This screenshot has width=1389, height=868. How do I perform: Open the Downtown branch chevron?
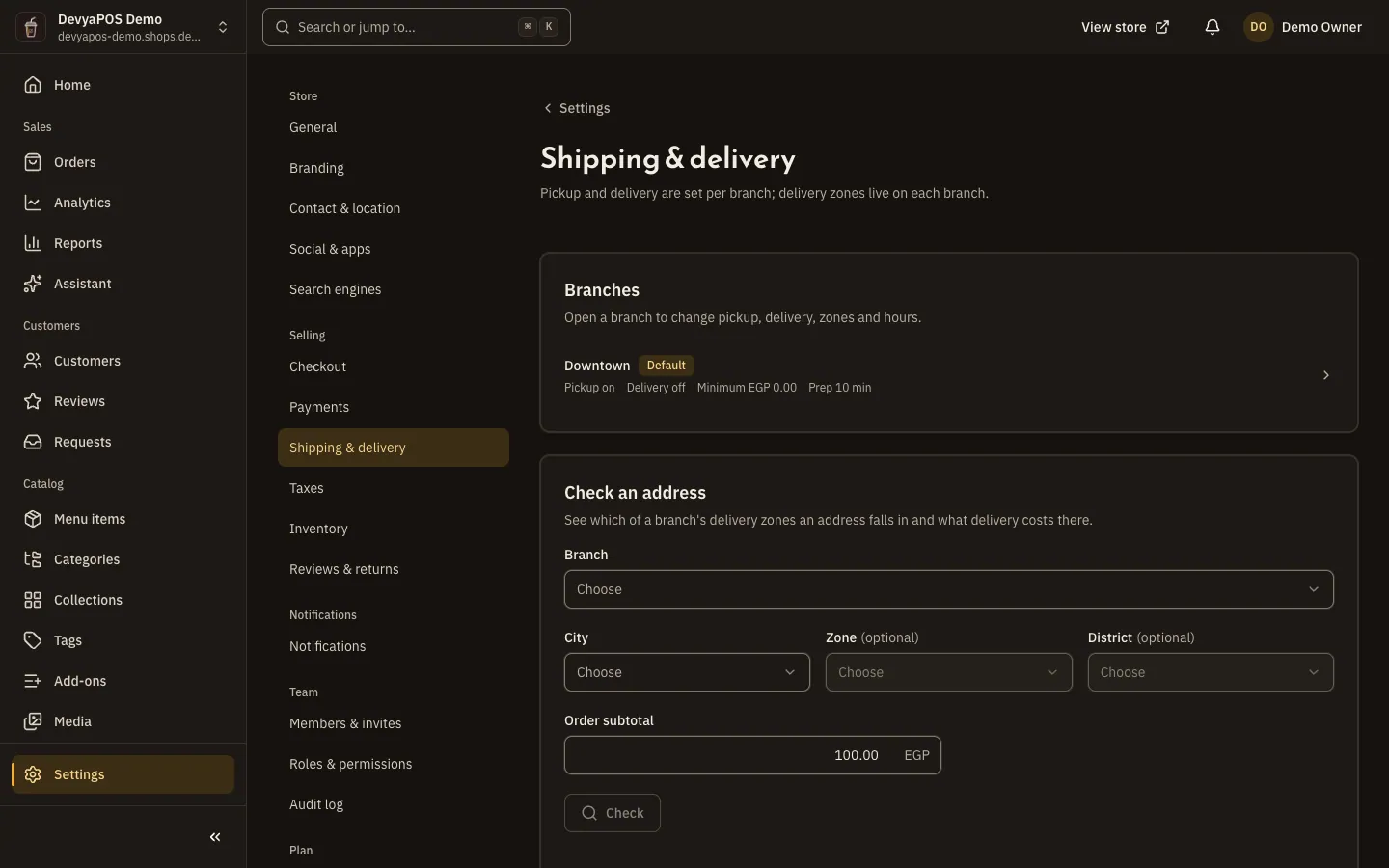(1326, 375)
